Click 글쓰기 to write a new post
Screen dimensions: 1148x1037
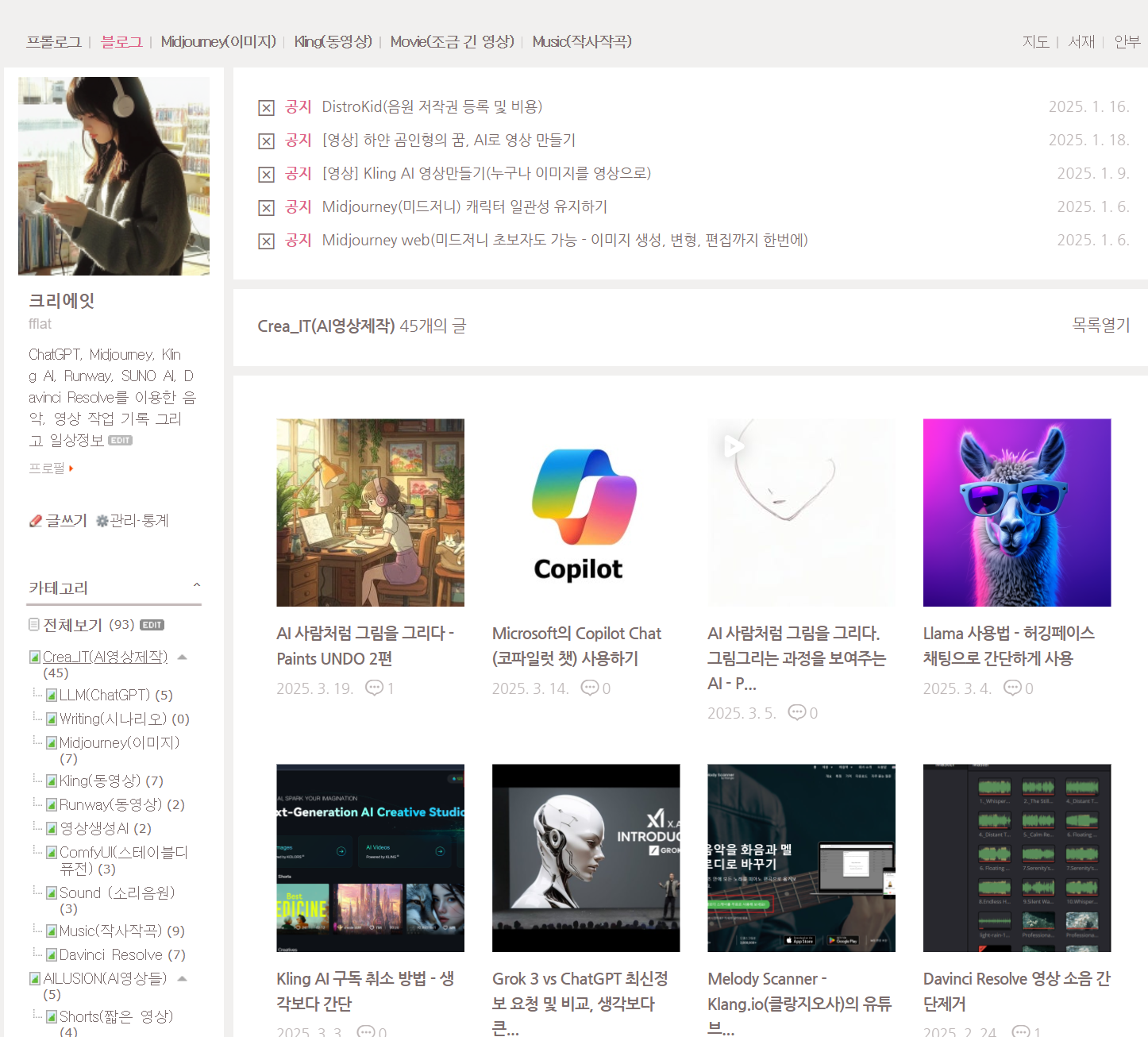(66, 521)
